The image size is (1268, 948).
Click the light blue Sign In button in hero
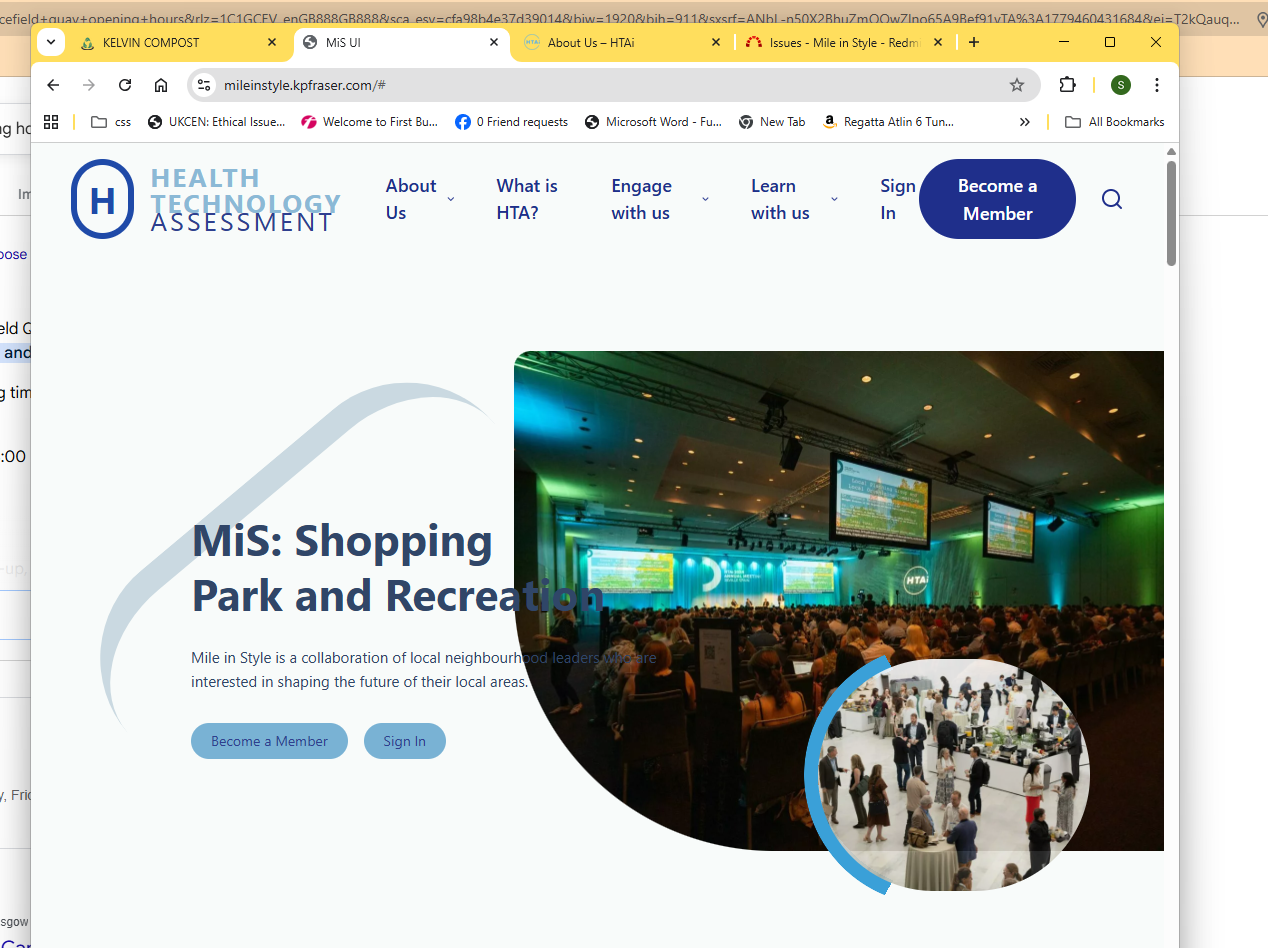point(405,741)
